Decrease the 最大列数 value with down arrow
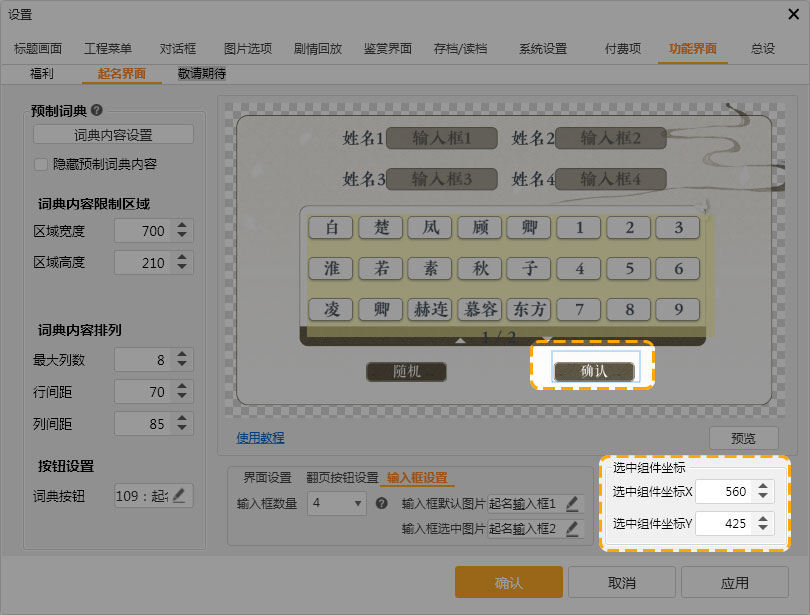The image size is (810, 615). pyautogui.click(x=181, y=364)
